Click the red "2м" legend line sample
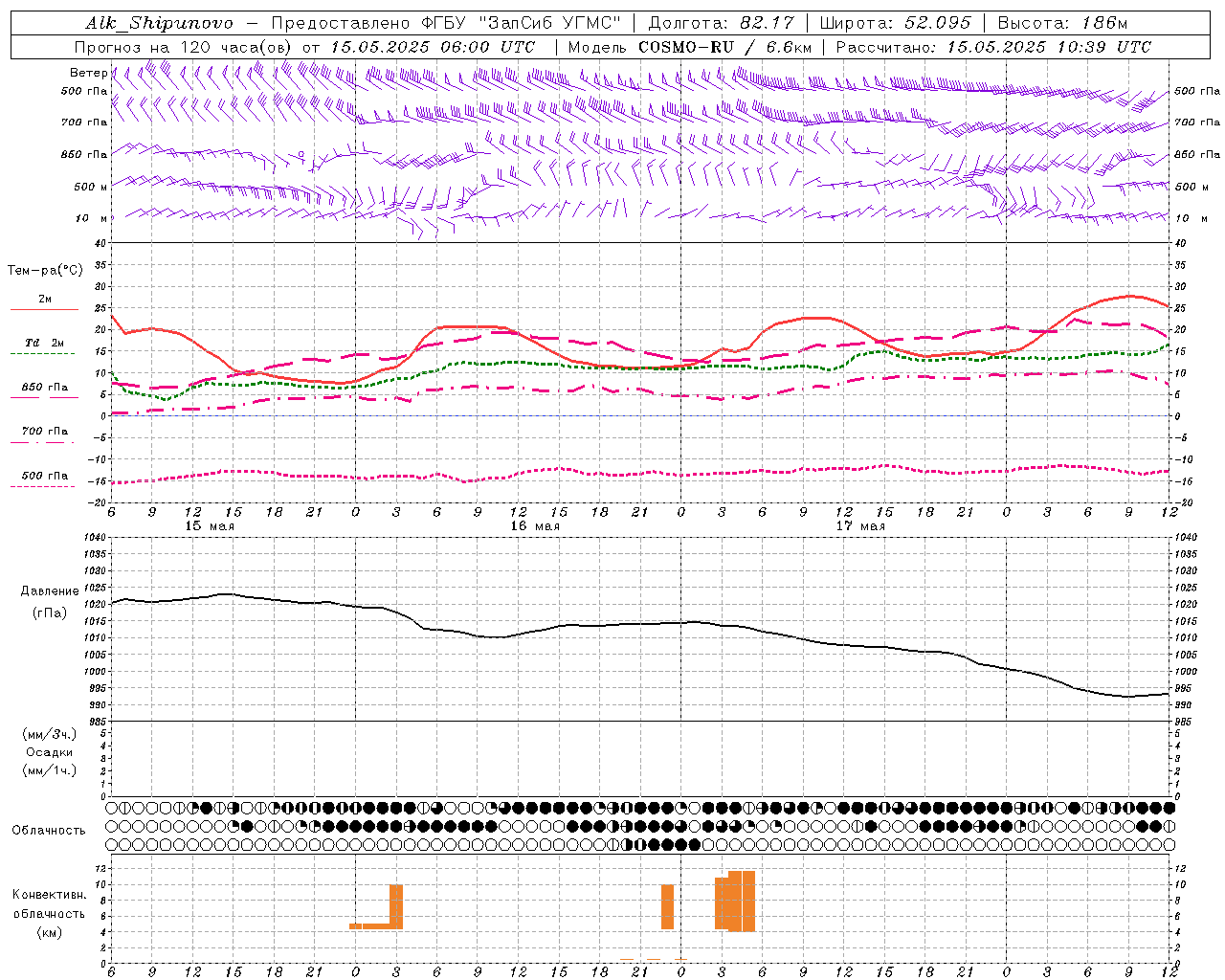 click(43, 310)
